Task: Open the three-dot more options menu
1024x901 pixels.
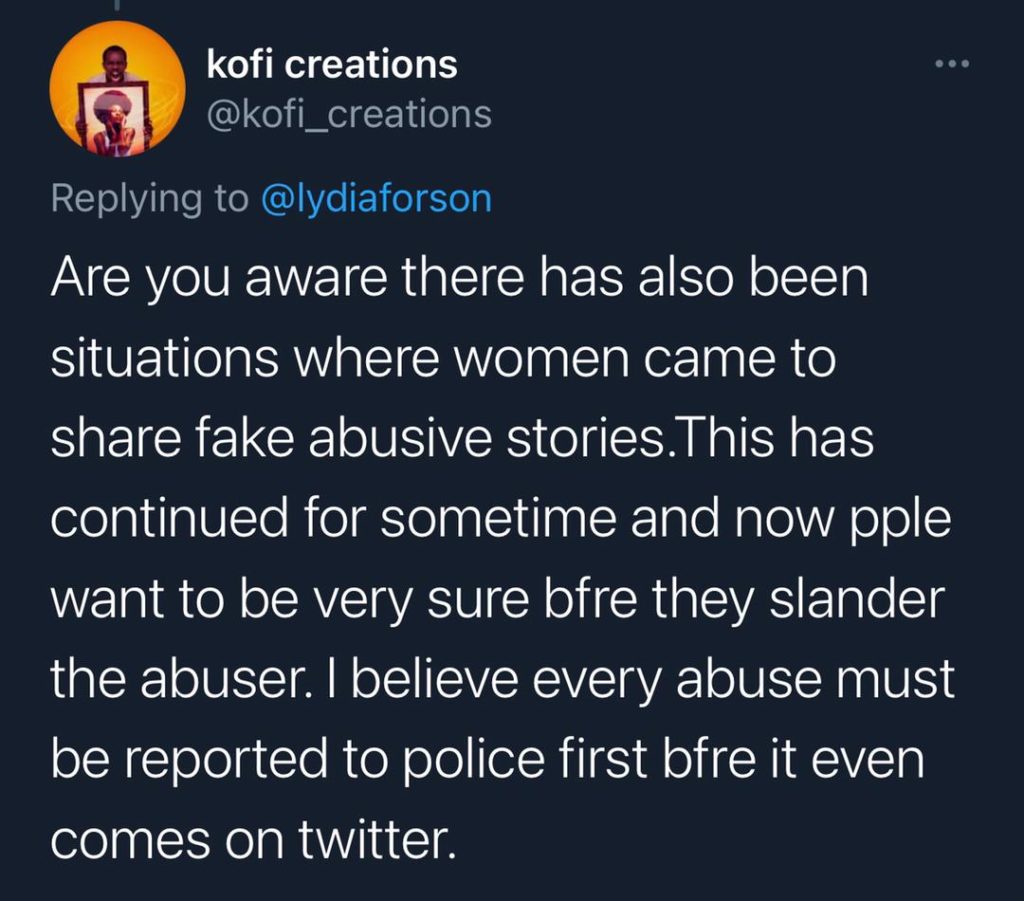Action: click(952, 64)
